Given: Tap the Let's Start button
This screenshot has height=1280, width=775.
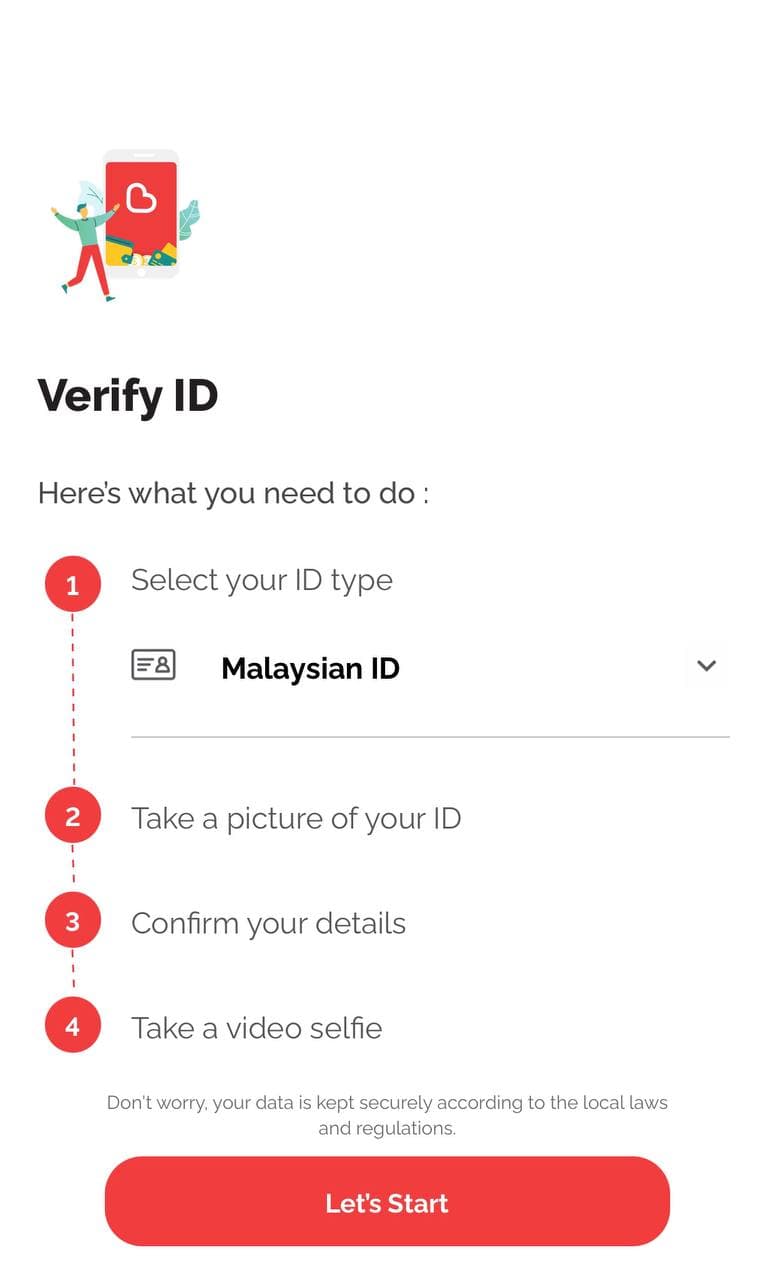Looking at the screenshot, I should tap(387, 1202).
